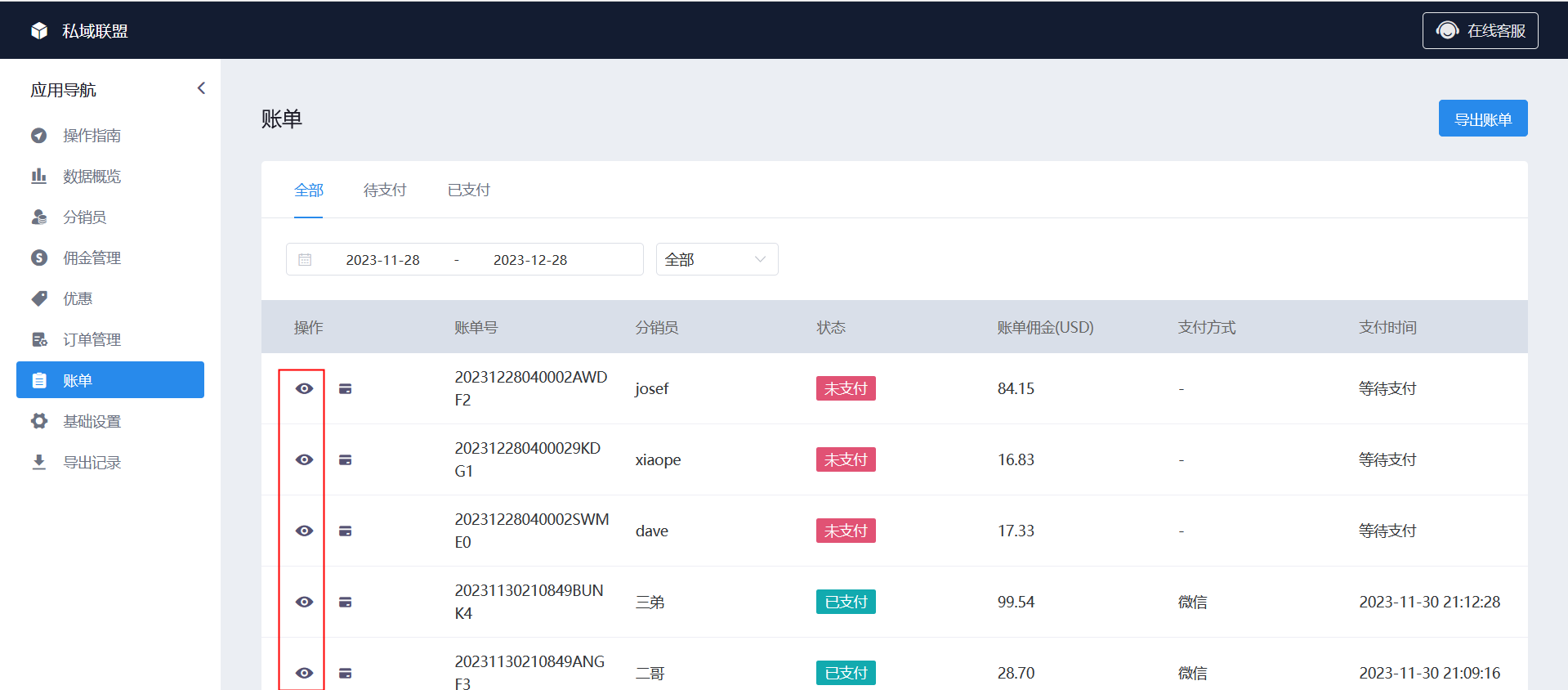Click the tag icon beside 优惠
Image resolution: width=1568 pixels, height=690 pixels.
click(x=39, y=298)
